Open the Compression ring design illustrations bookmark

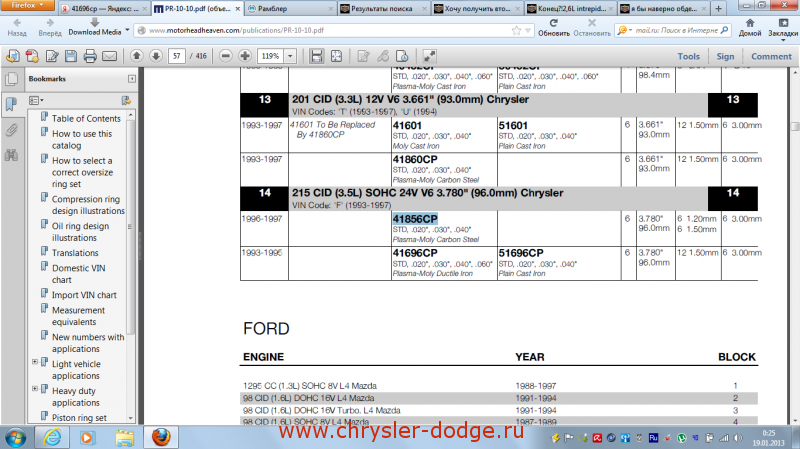click(88, 205)
